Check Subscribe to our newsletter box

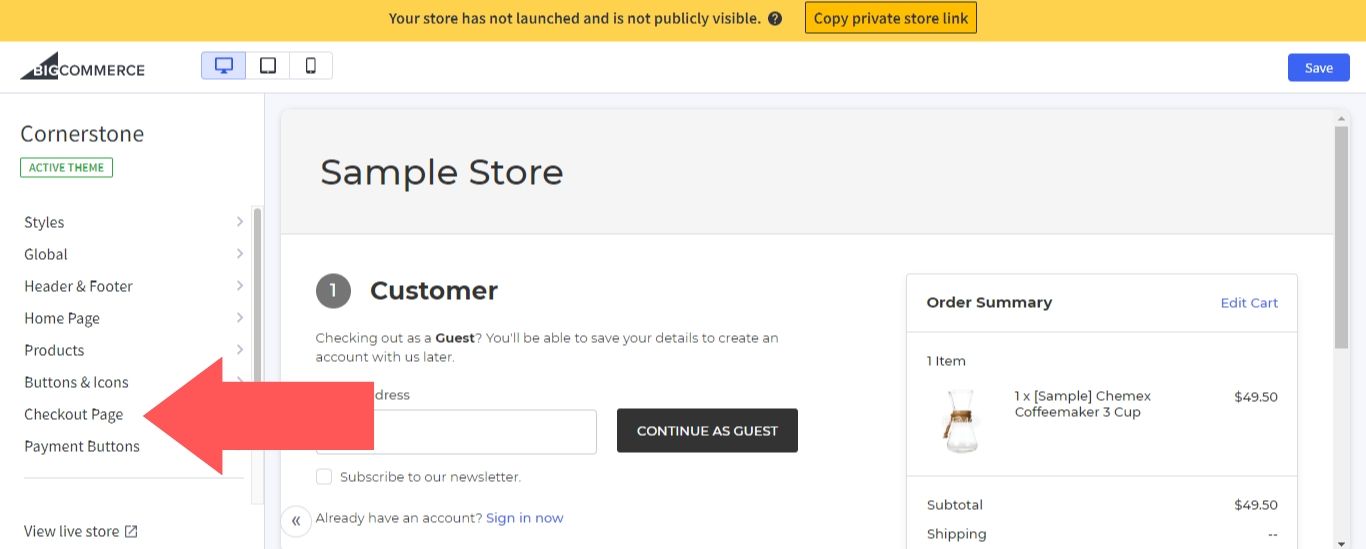324,477
